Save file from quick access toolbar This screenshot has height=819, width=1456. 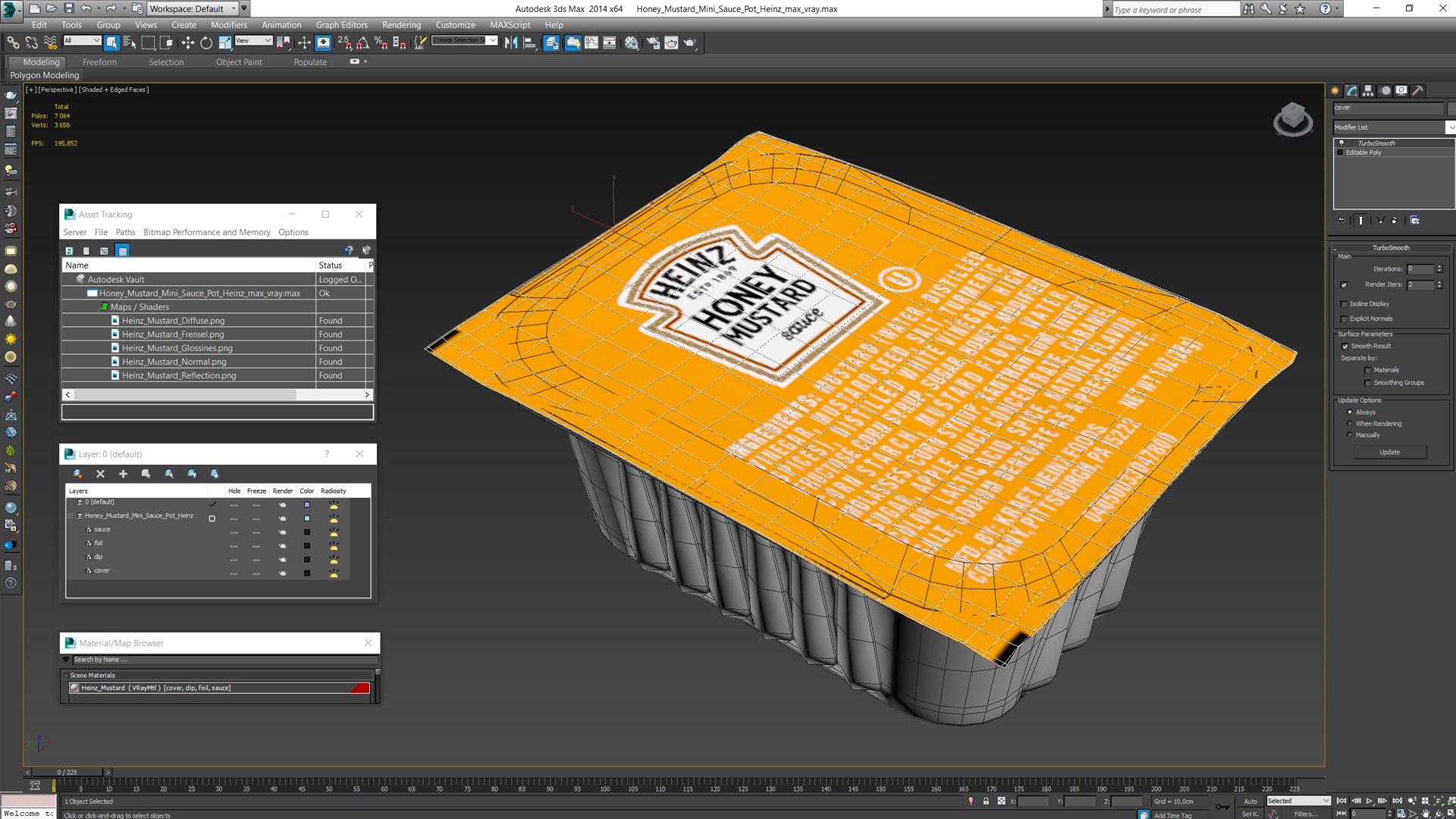69,8
